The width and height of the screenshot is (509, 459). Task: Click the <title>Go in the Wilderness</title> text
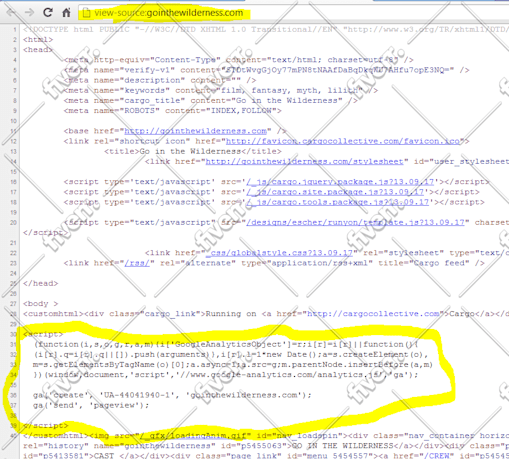[193, 151]
